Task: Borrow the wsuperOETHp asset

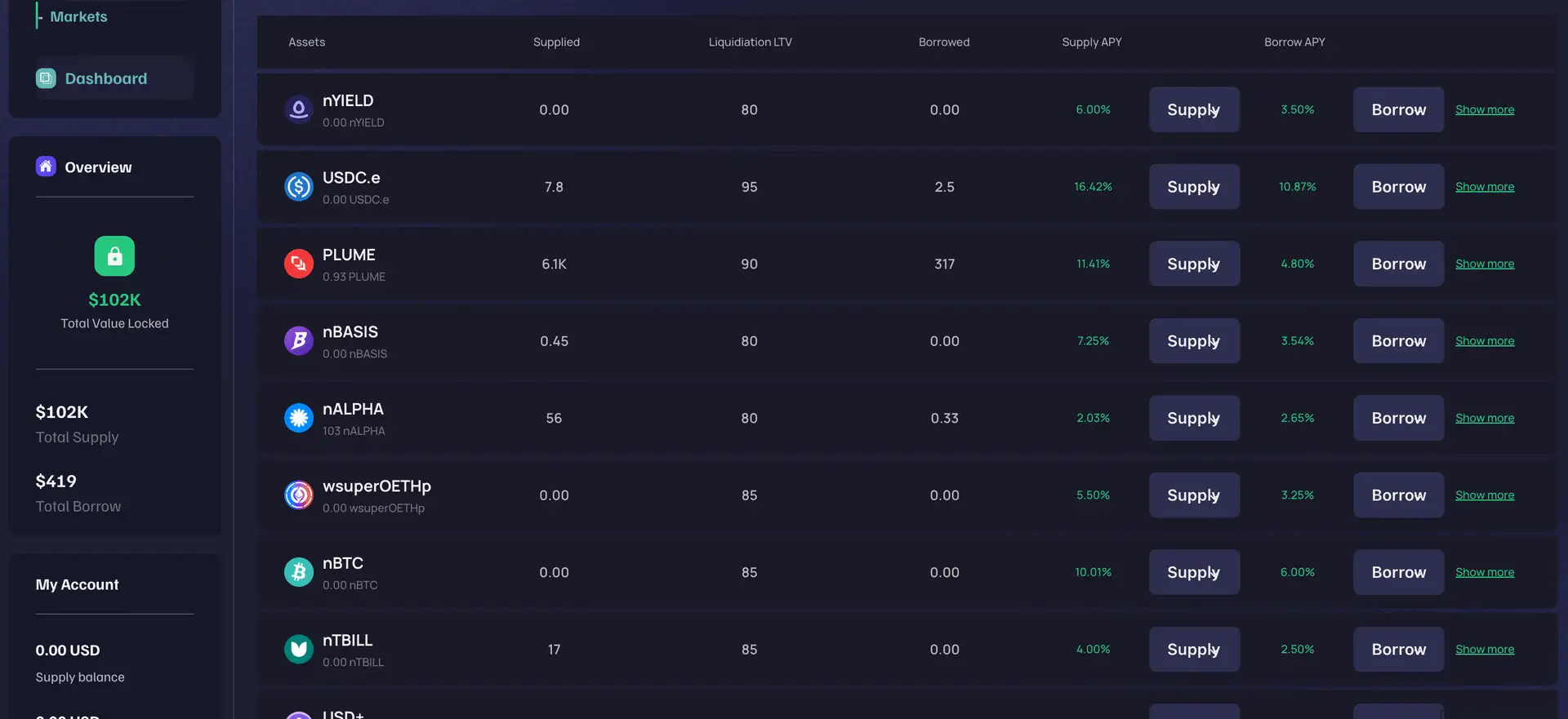Action: click(1398, 495)
